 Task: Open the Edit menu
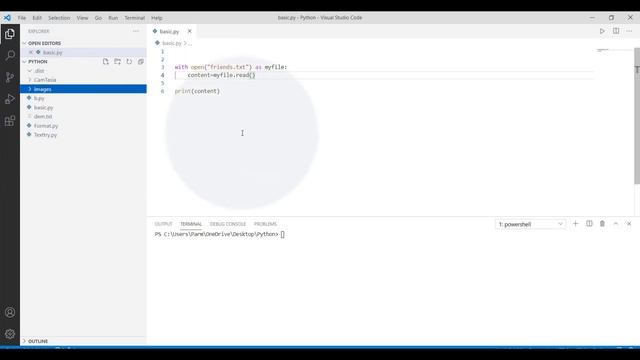pos(37,18)
